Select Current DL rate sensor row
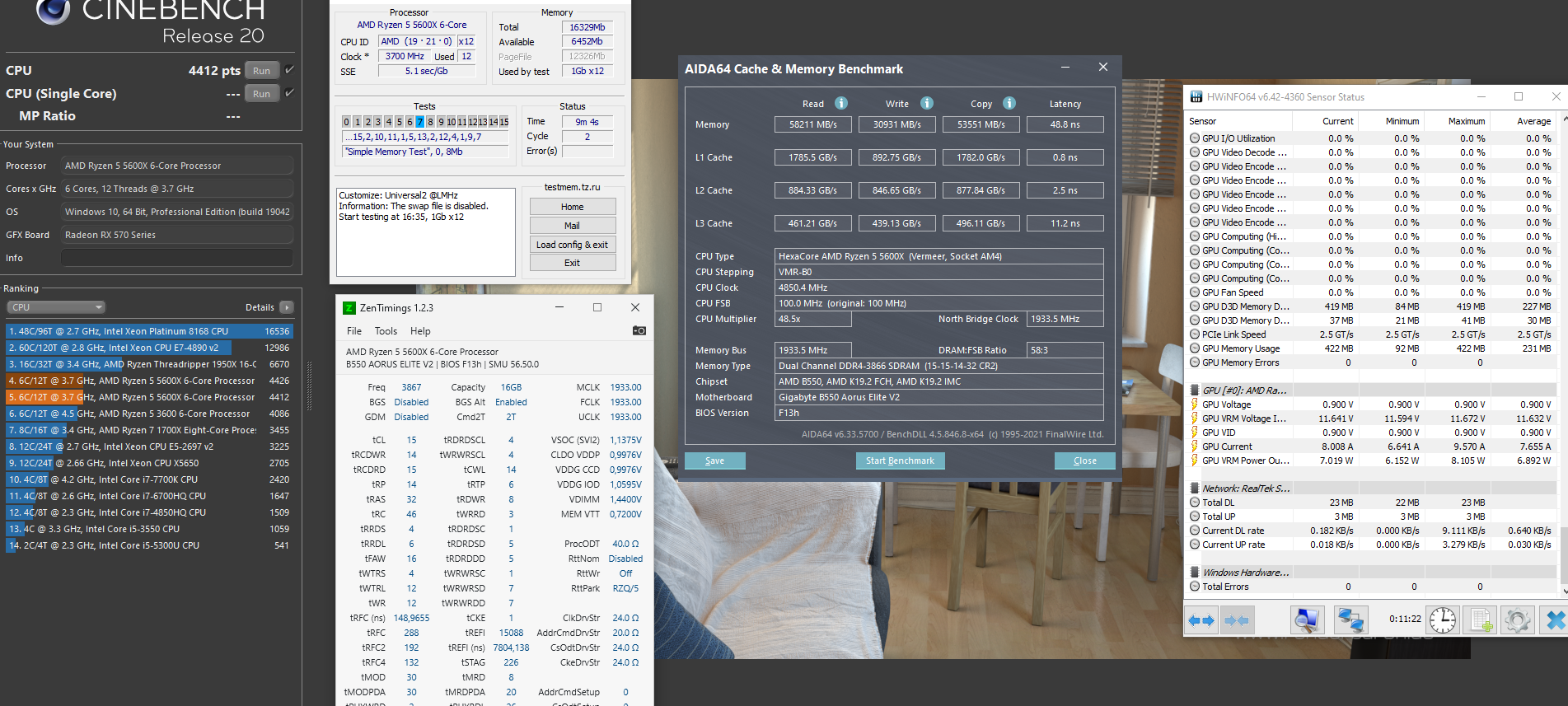The image size is (1568, 706). coord(1371,531)
